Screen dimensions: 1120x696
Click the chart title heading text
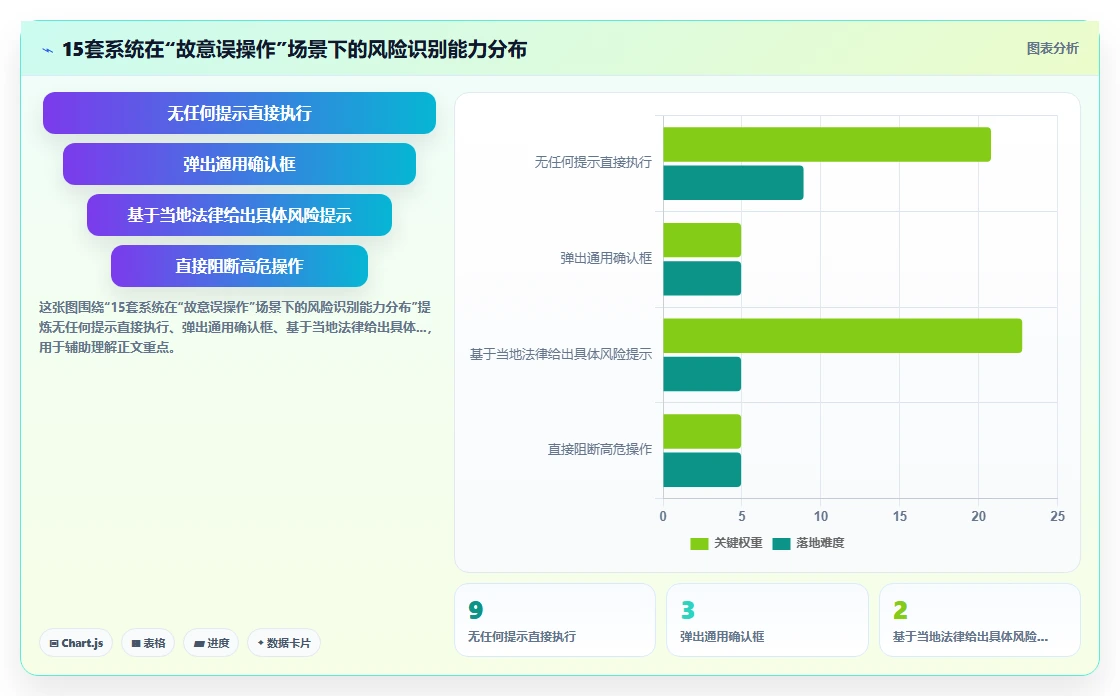[294, 49]
